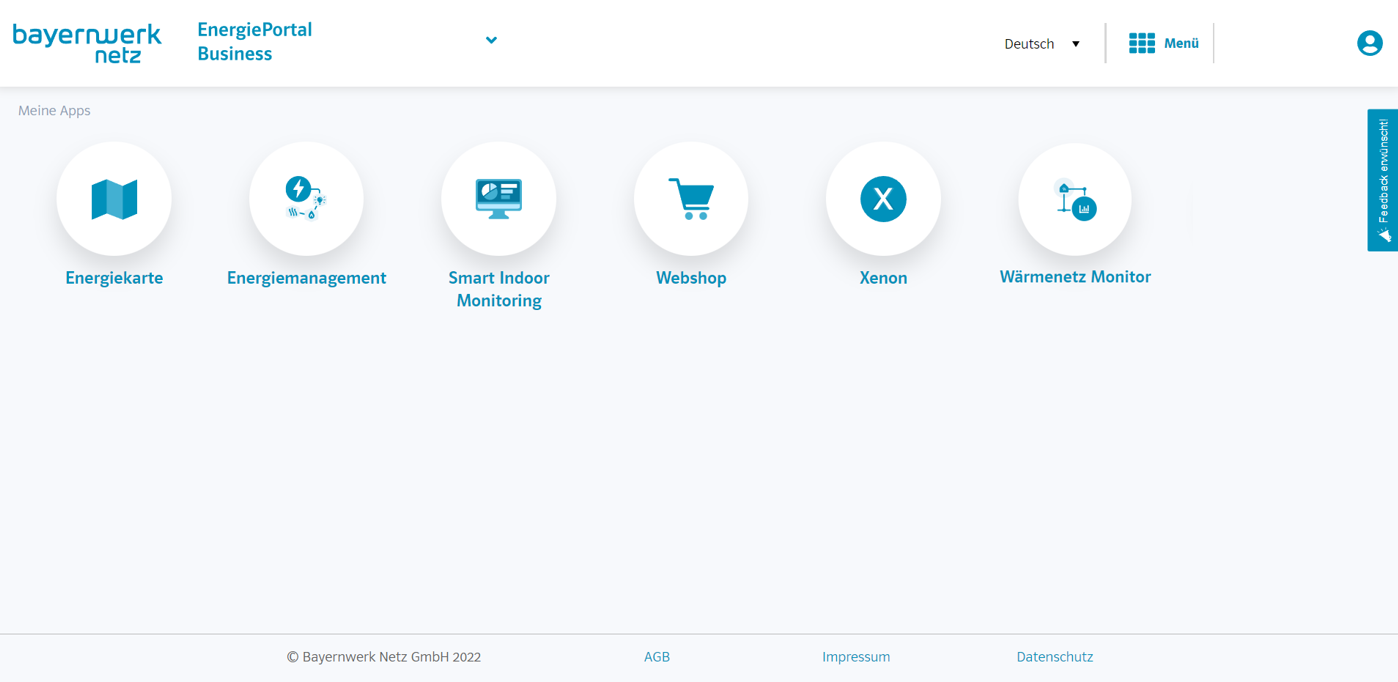Viewport: 1398px width, 682px height.
Task: Click the Smart Indoor Monitoring label
Action: click(x=498, y=289)
